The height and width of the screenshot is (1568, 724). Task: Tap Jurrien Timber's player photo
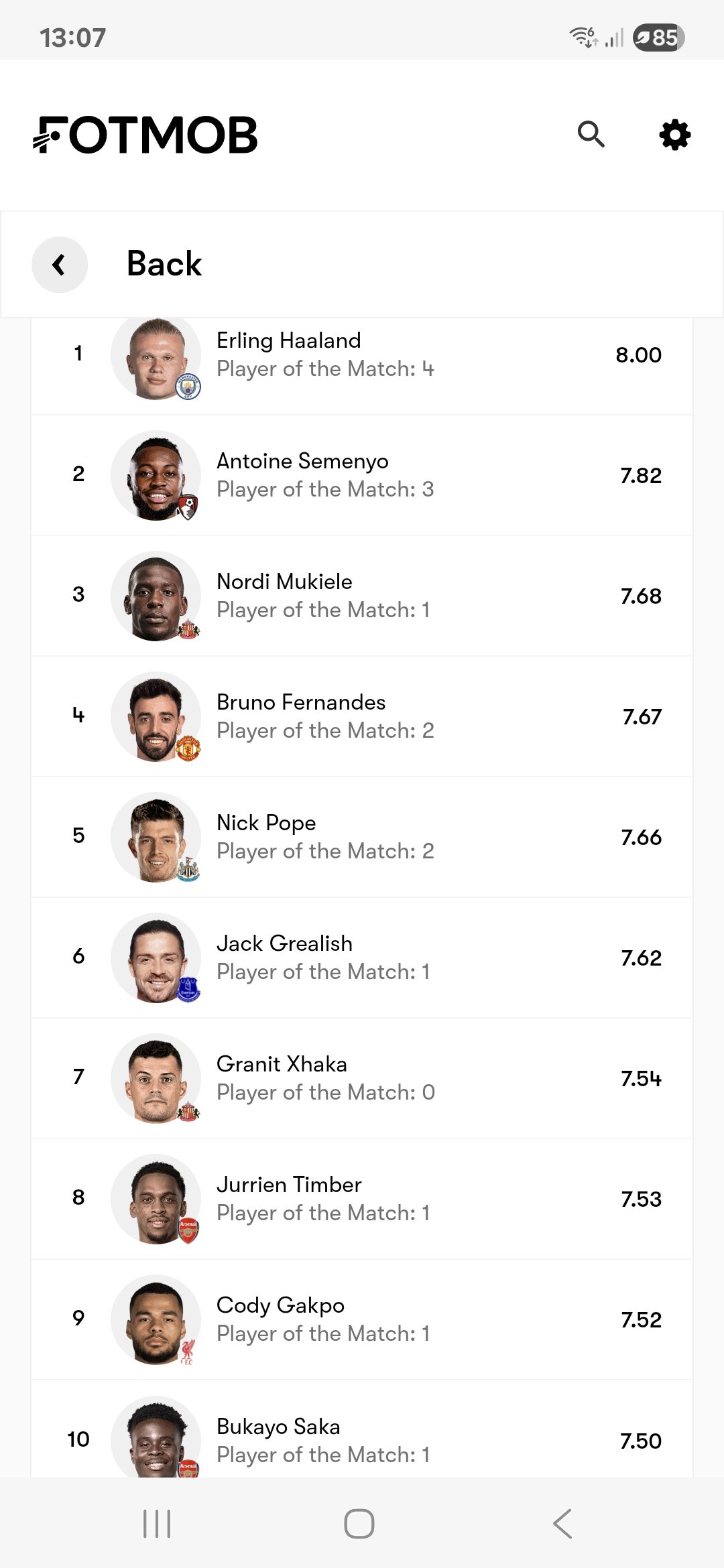click(x=156, y=1199)
